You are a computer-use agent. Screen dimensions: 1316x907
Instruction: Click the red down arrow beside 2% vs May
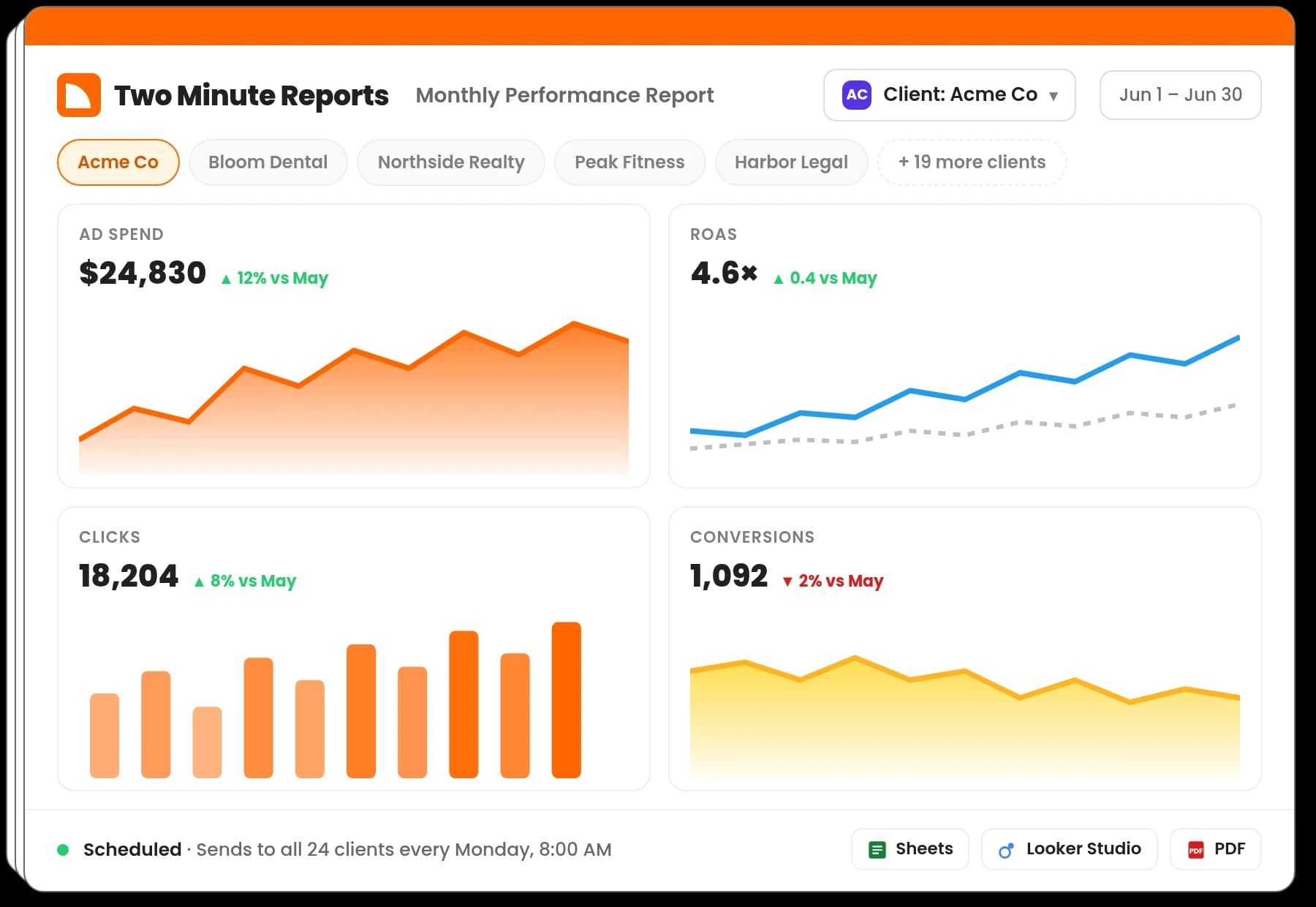coord(787,582)
